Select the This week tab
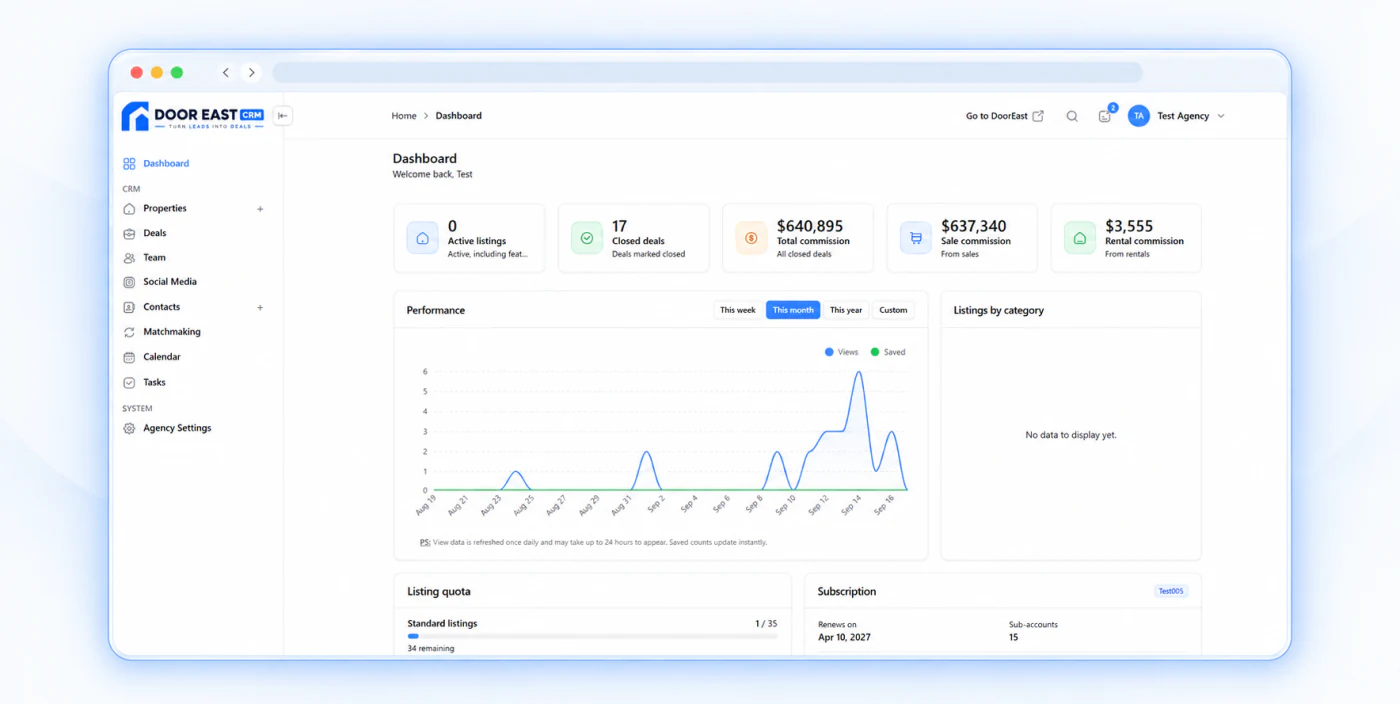The height and width of the screenshot is (704, 1400). tap(738, 310)
